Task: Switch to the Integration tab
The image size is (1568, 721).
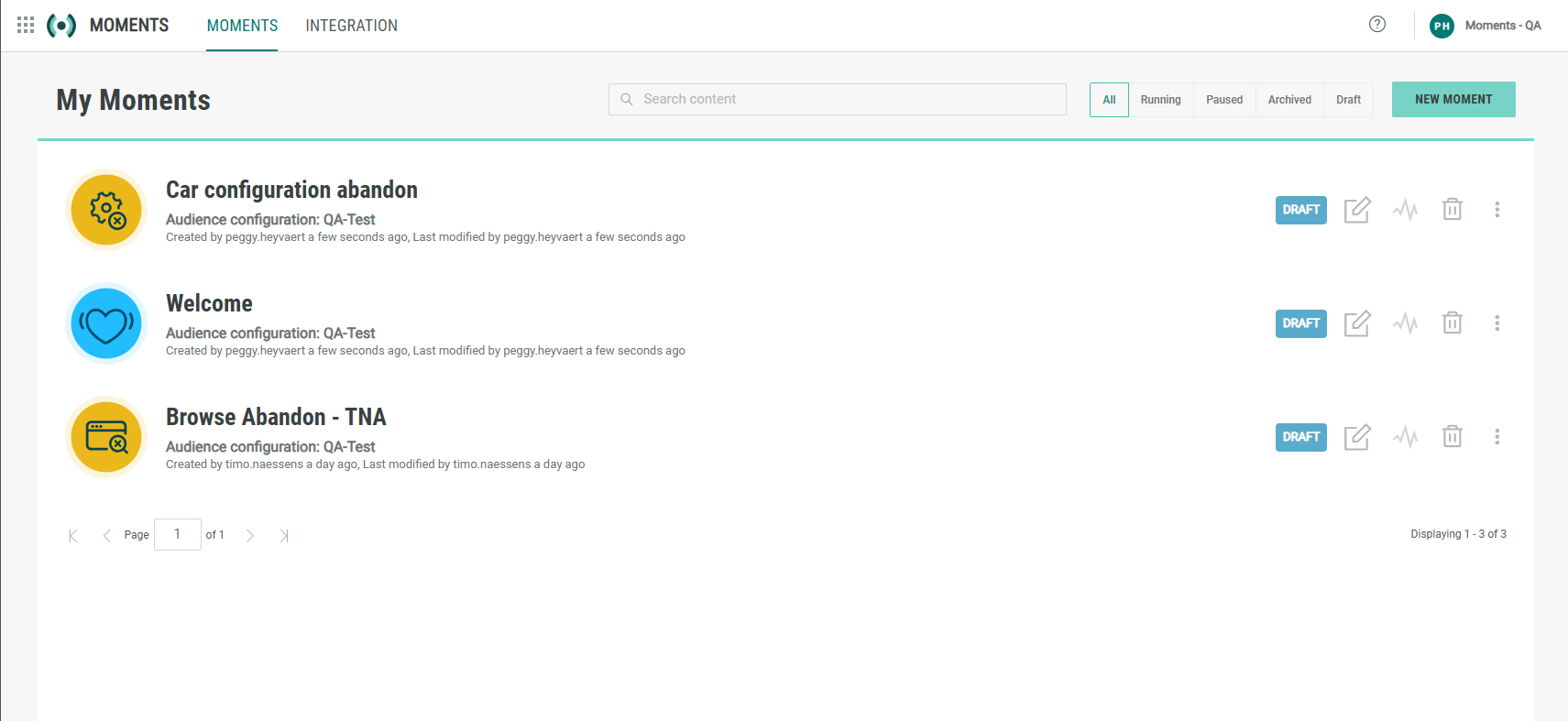Action: click(x=351, y=26)
